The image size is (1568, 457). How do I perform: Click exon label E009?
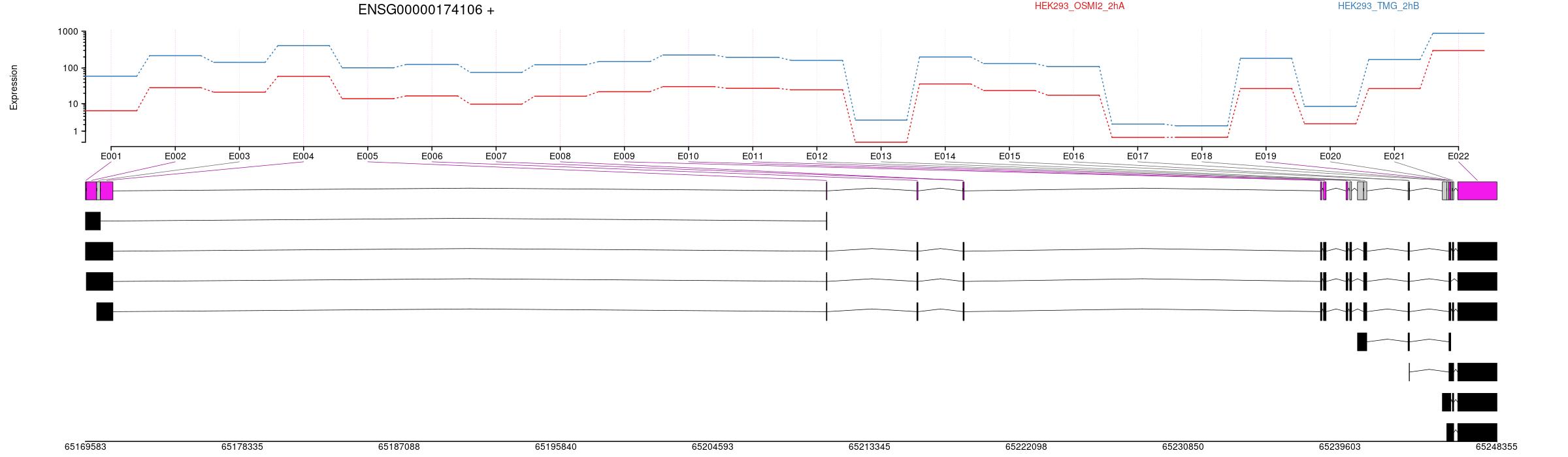pos(624,156)
